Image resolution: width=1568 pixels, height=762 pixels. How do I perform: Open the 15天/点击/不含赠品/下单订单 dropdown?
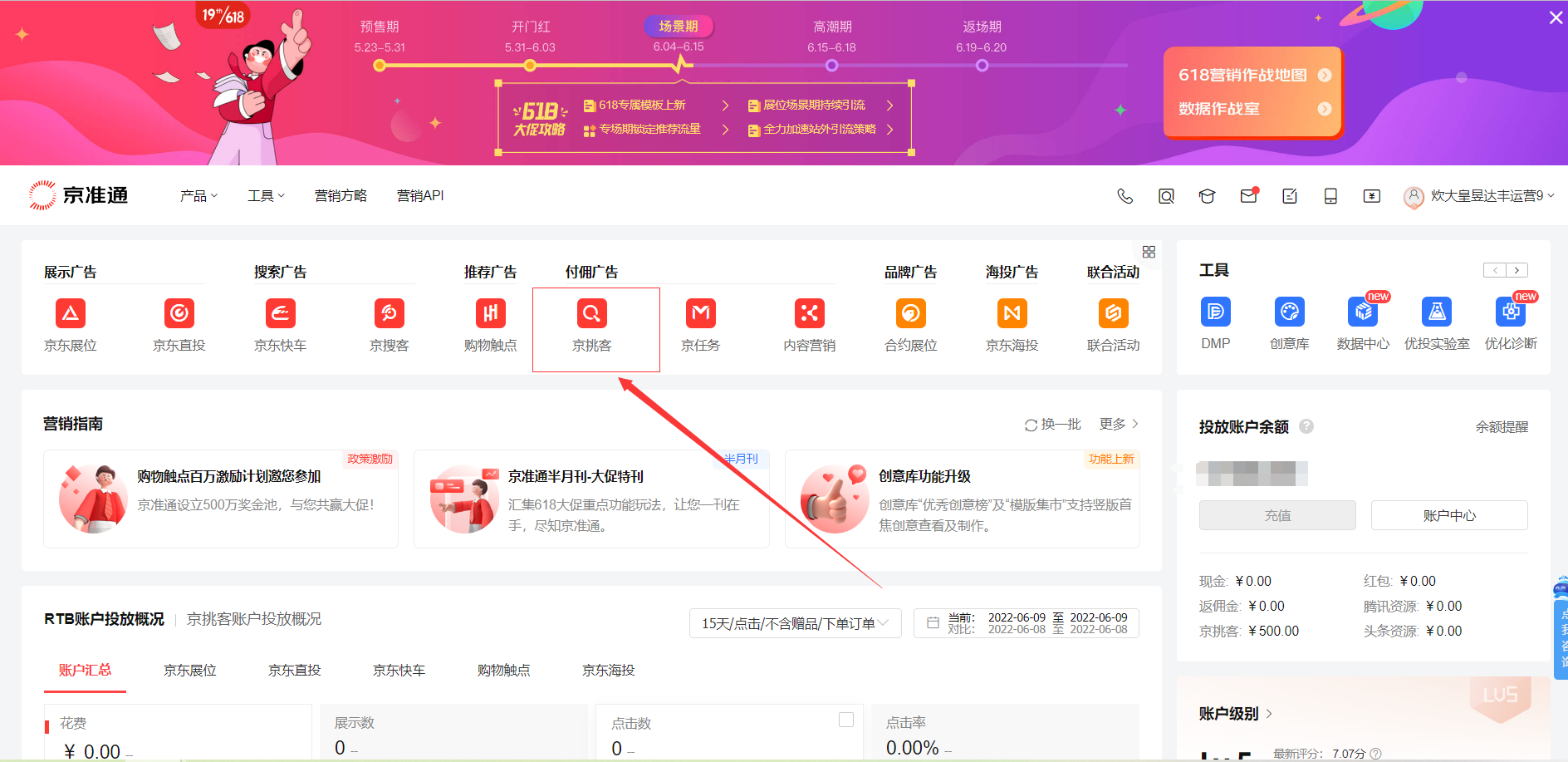[x=796, y=623]
